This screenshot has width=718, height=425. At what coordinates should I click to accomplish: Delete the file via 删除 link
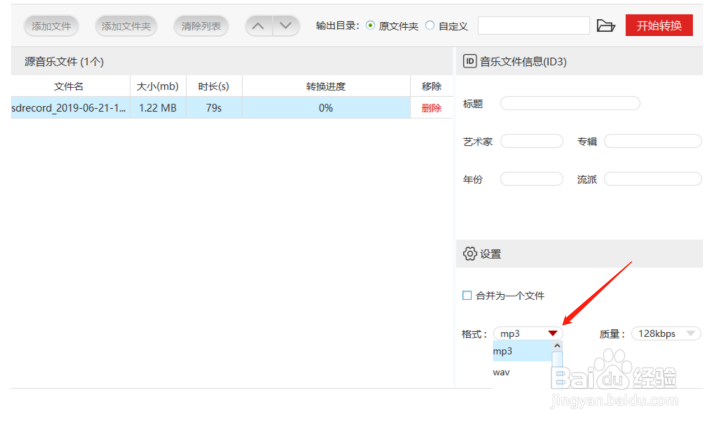click(x=431, y=108)
